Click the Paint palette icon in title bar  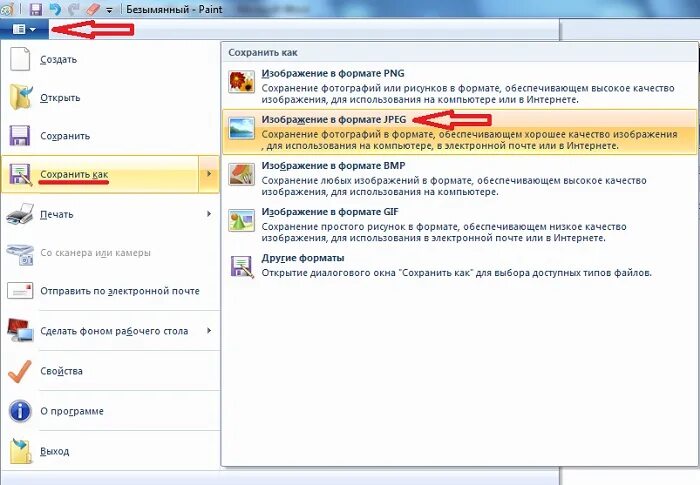[x=7, y=9]
